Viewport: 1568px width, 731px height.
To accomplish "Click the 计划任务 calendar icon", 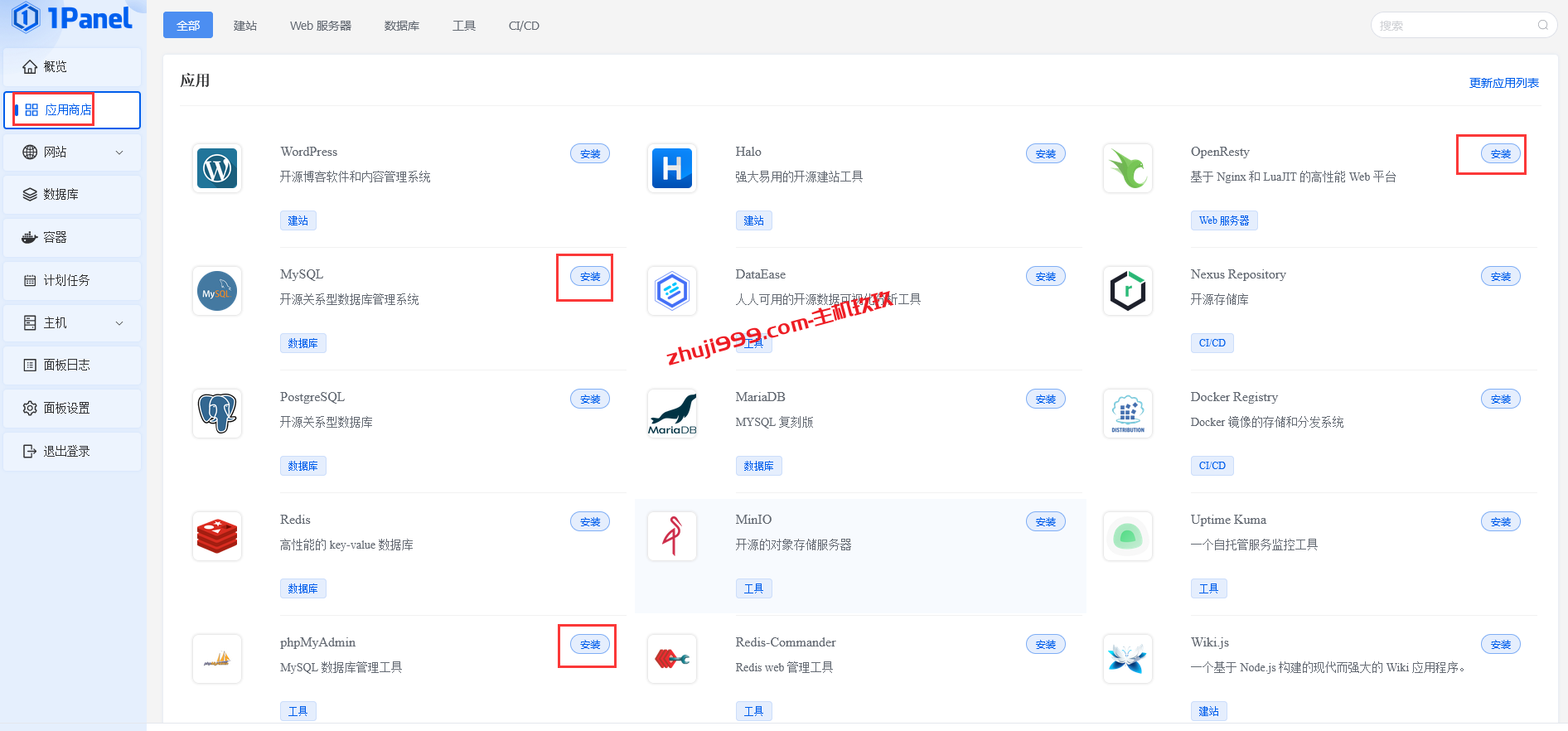I will click(30, 280).
